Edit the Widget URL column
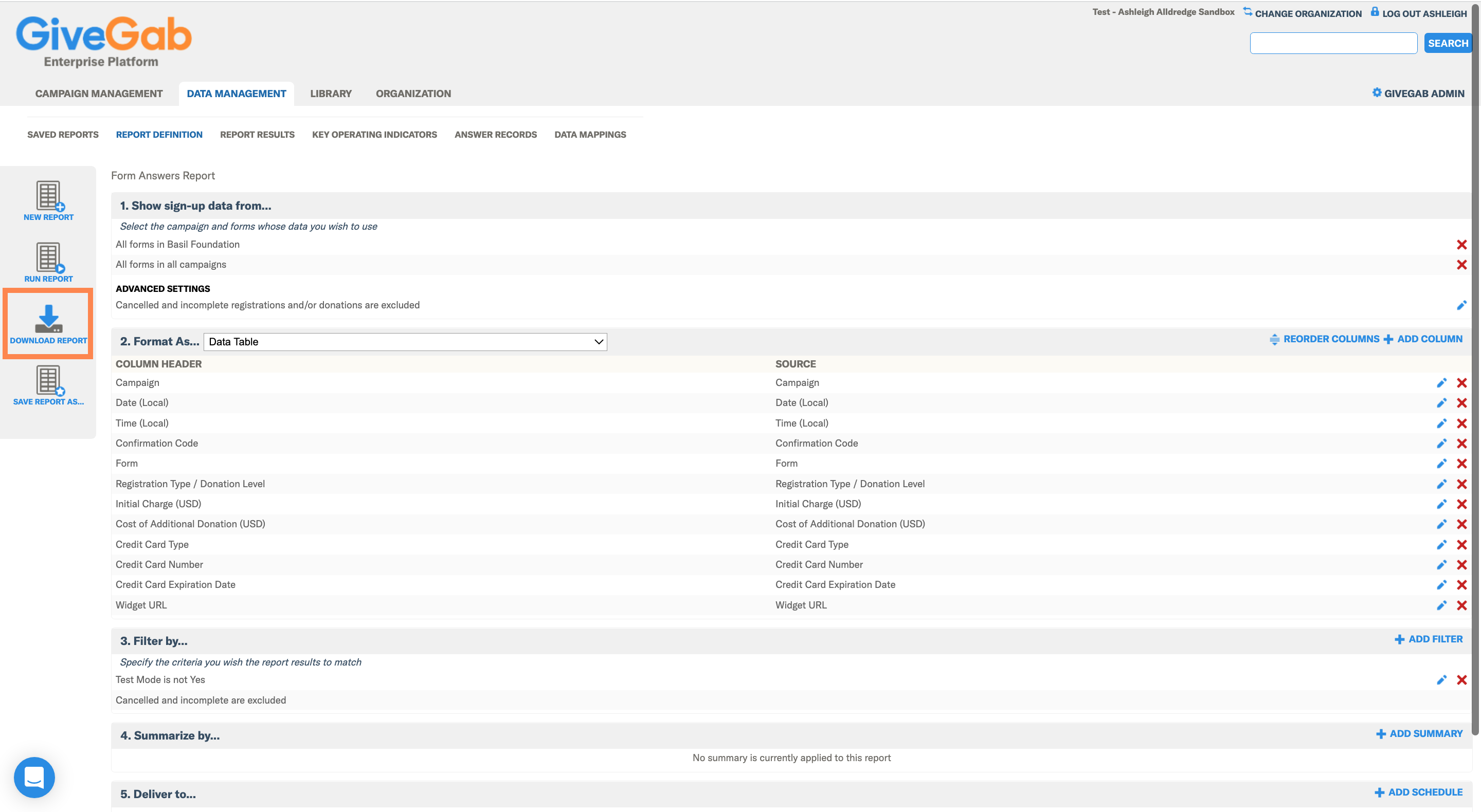The image size is (1481, 812). 1441,605
